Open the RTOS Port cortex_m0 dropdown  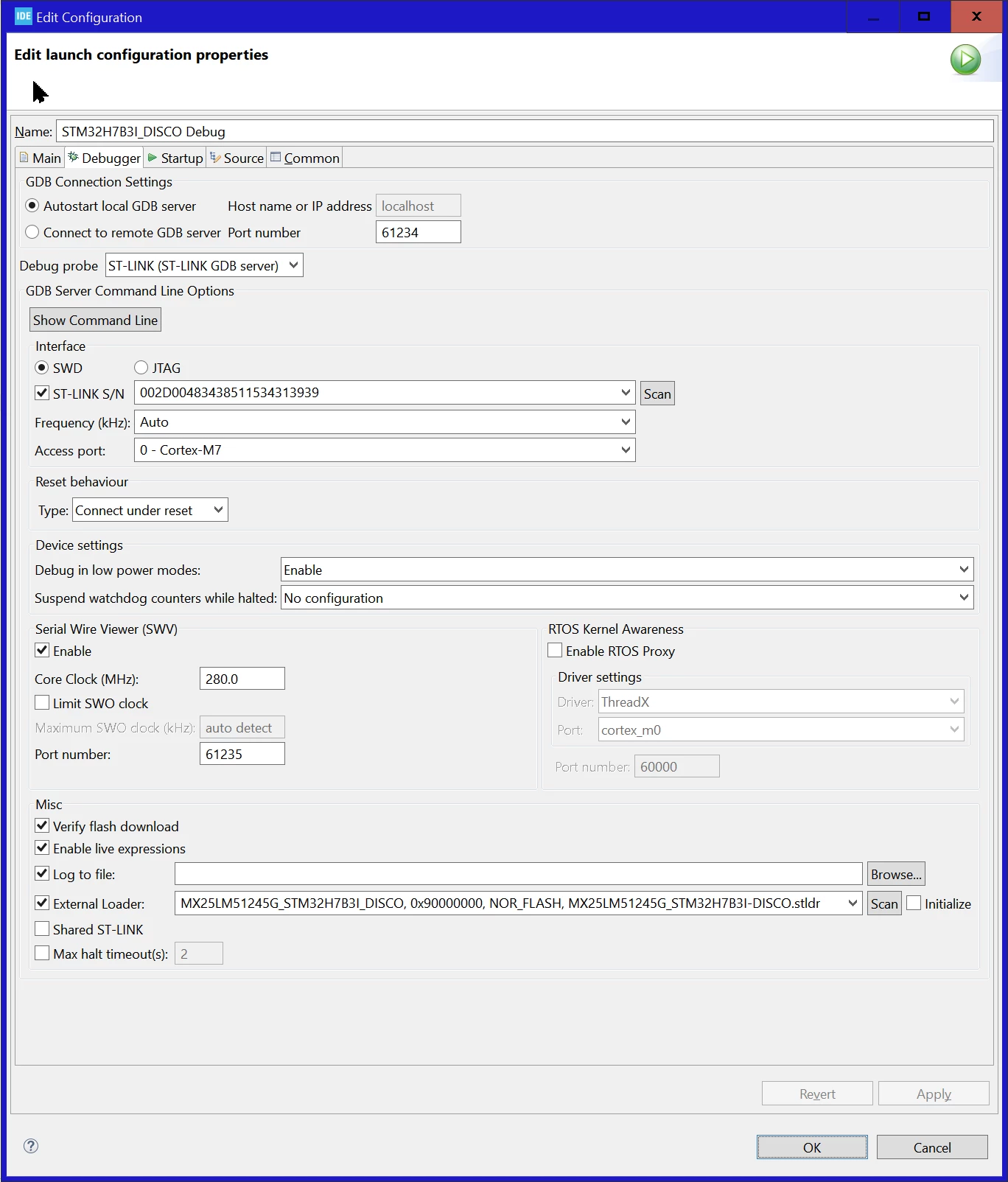click(x=781, y=730)
